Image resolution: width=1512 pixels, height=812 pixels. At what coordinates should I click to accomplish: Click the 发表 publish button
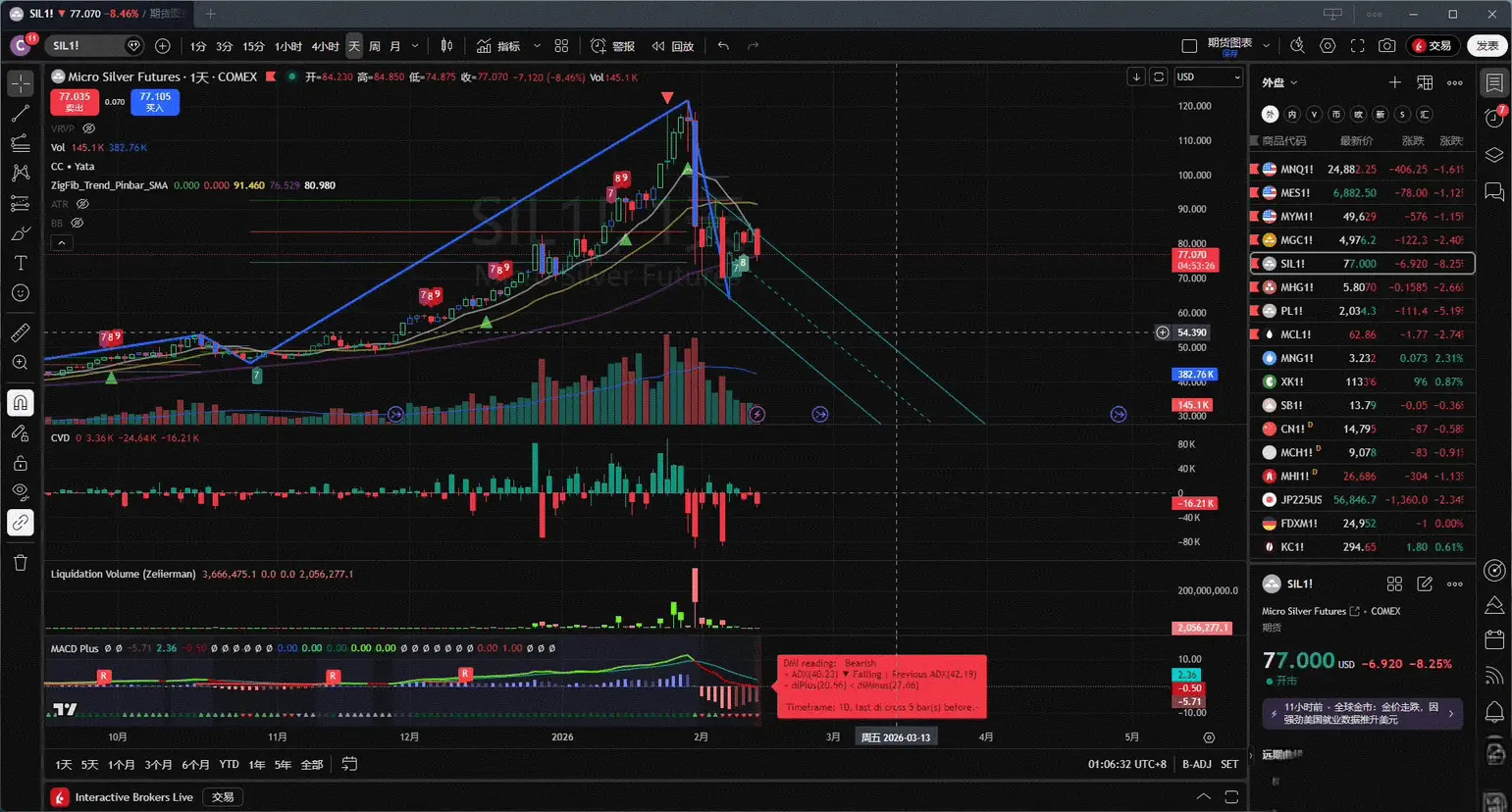point(1487,46)
